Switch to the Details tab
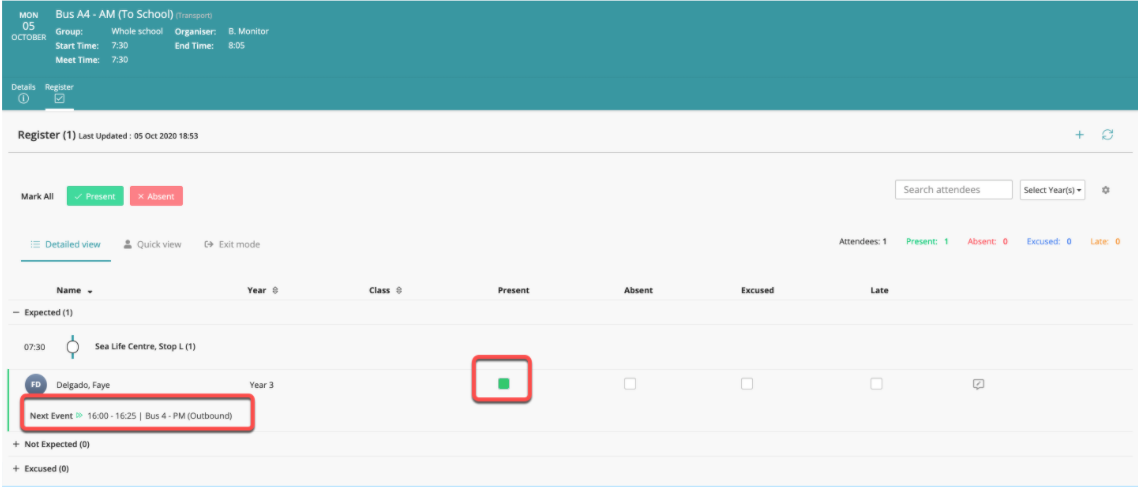Screen dimensions: 1138x487 pyautogui.click(x=23, y=94)
